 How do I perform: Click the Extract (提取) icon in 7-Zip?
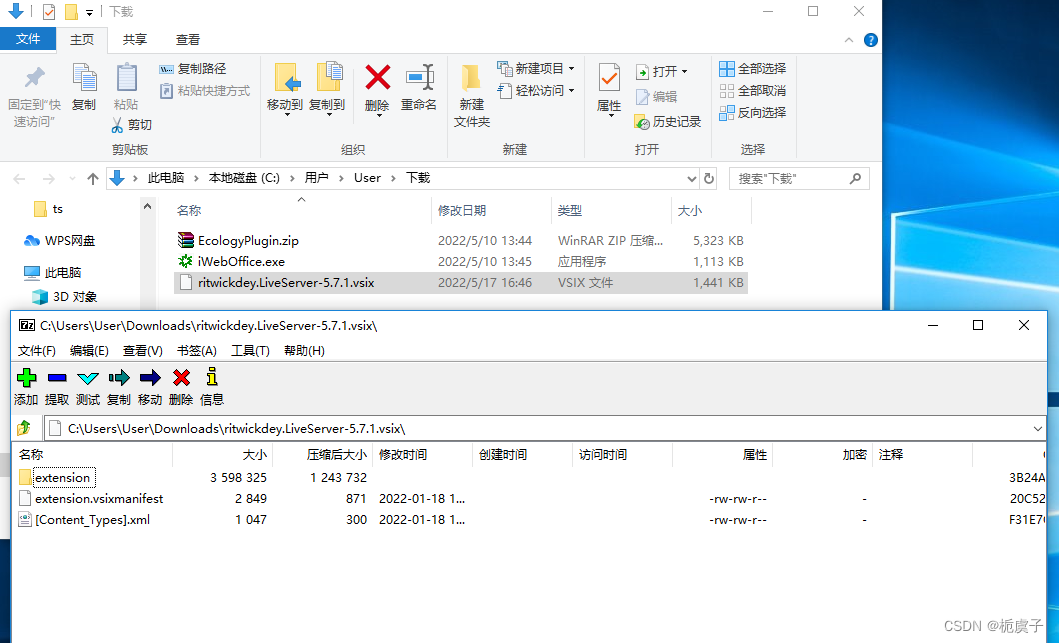pos(57,378)
